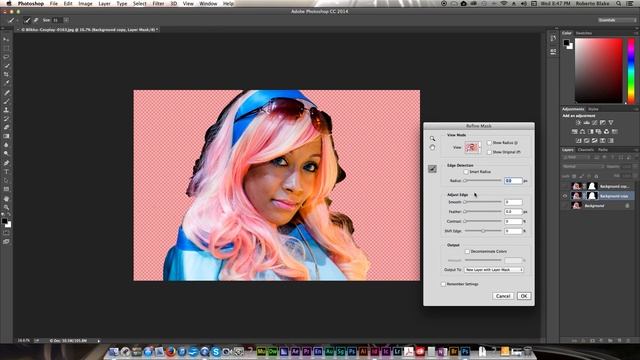Select the Dodge tool

pyautogui.click(x=6, y=153)
